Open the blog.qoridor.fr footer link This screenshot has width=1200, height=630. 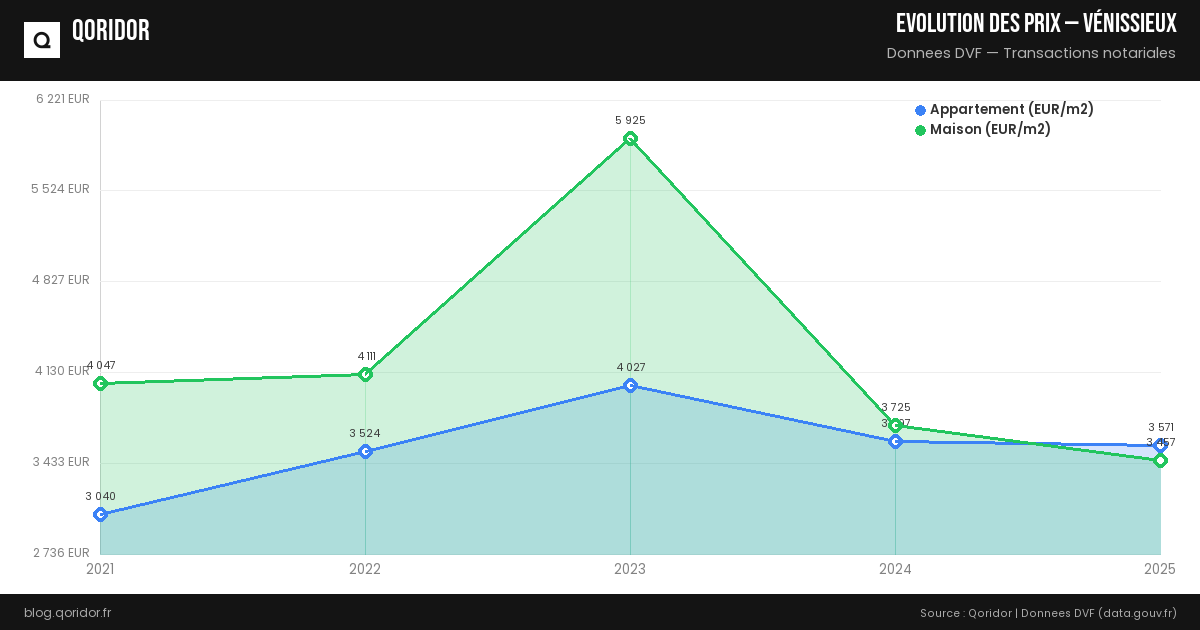67,613
